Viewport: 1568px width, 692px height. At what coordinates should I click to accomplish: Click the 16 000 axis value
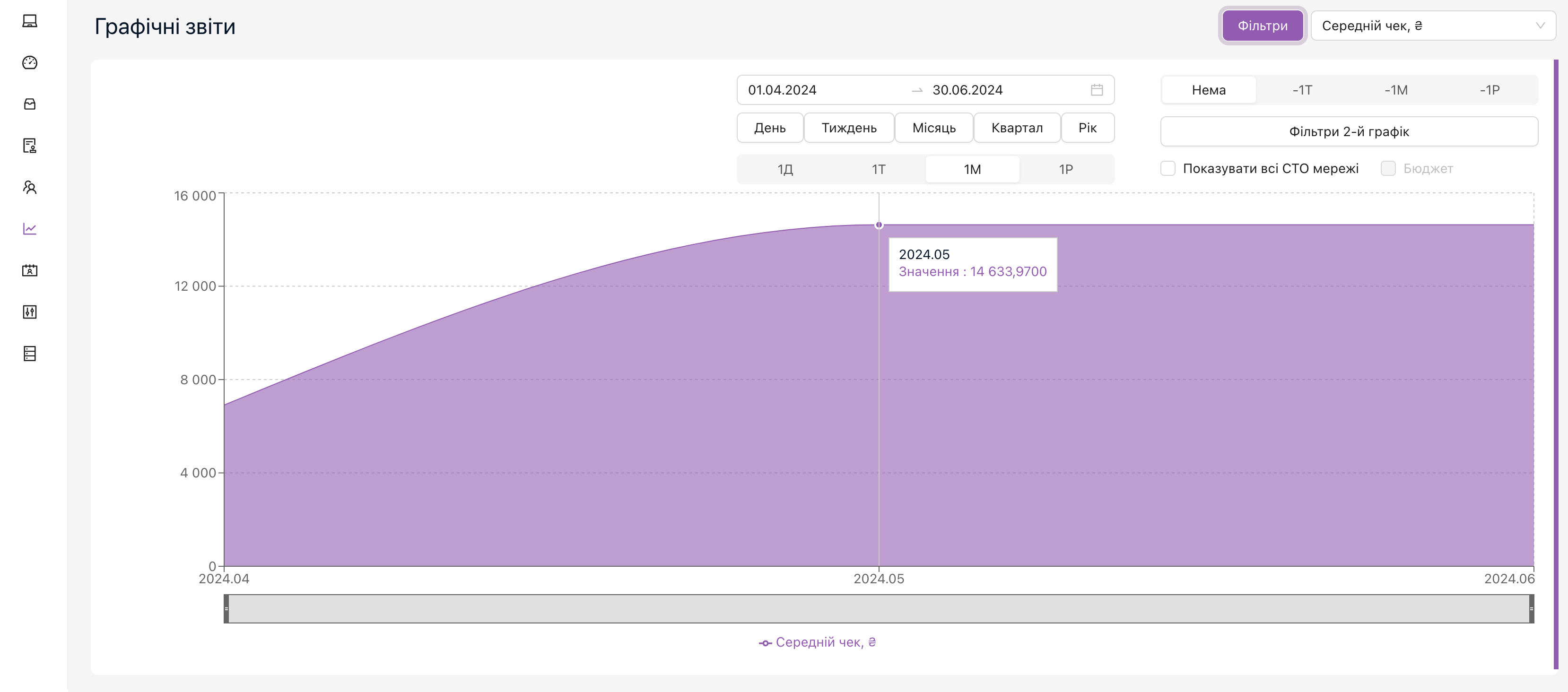click(195, 196)
